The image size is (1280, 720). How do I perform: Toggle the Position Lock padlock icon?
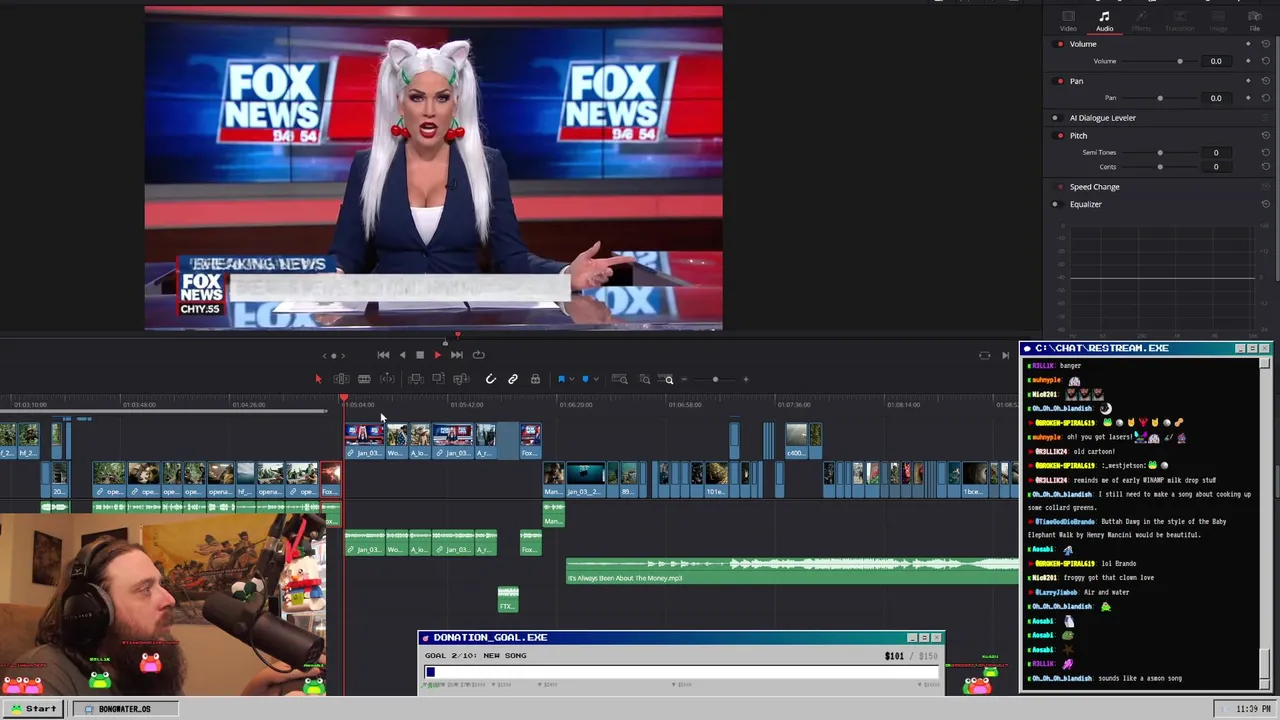click(535, 379)
